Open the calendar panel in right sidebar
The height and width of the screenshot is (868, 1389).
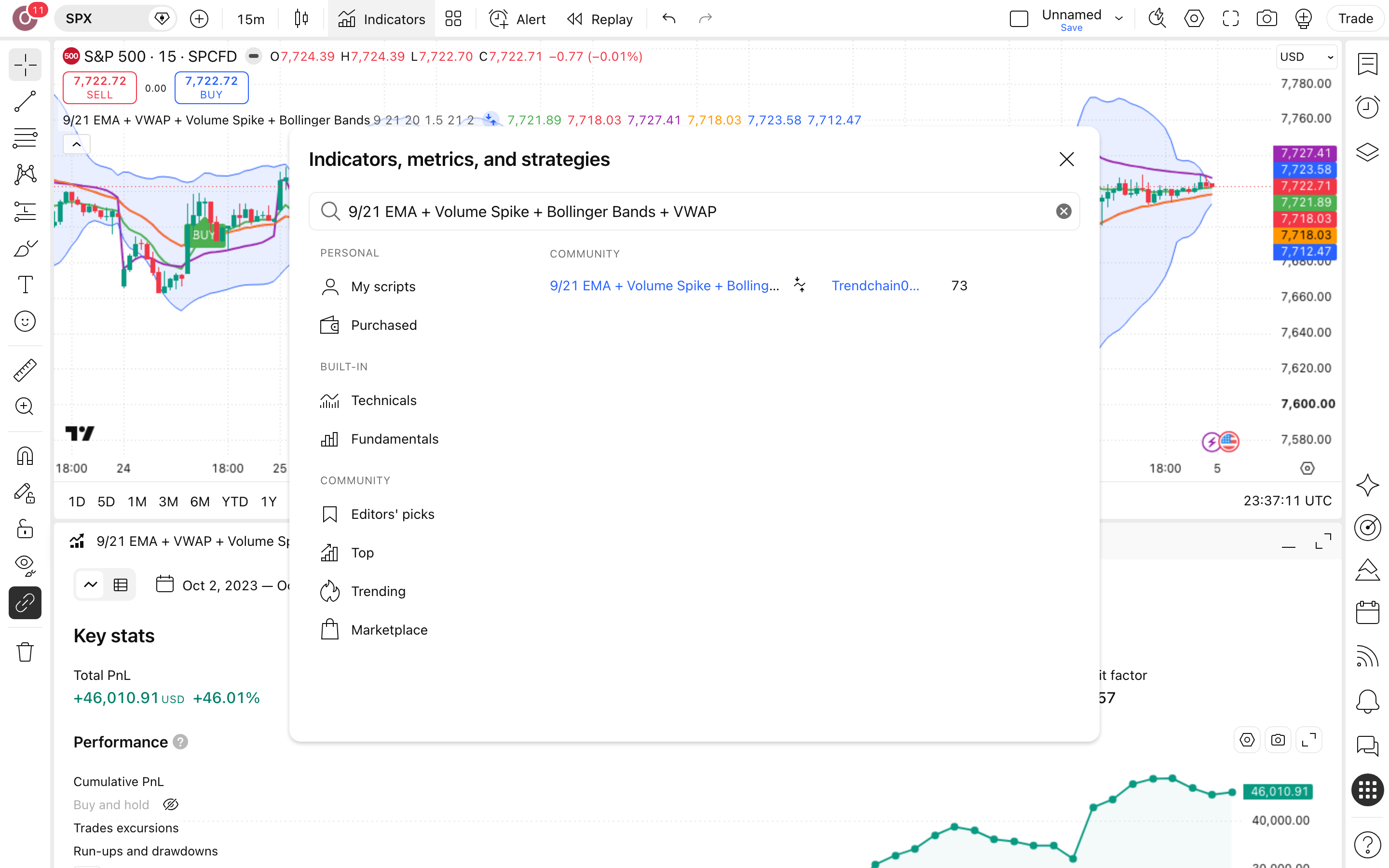coord(1368,612)
